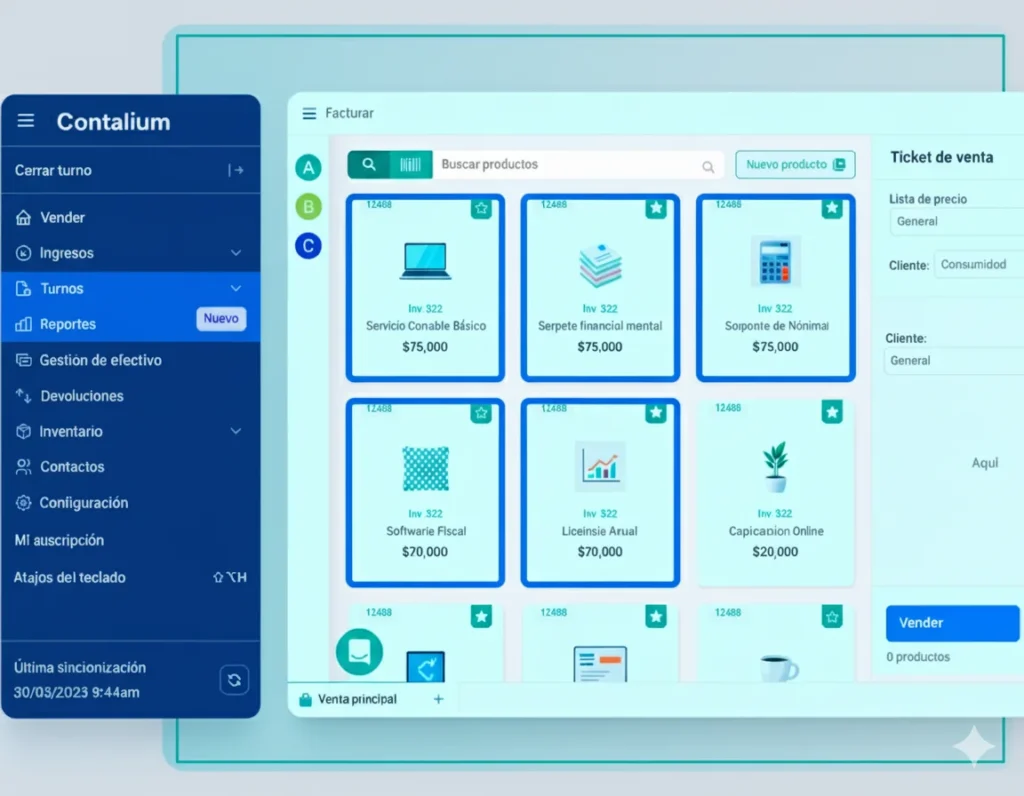Expand the Ingresos submenu chevron
1024x796 pixels.
click(x=236, y=254)
